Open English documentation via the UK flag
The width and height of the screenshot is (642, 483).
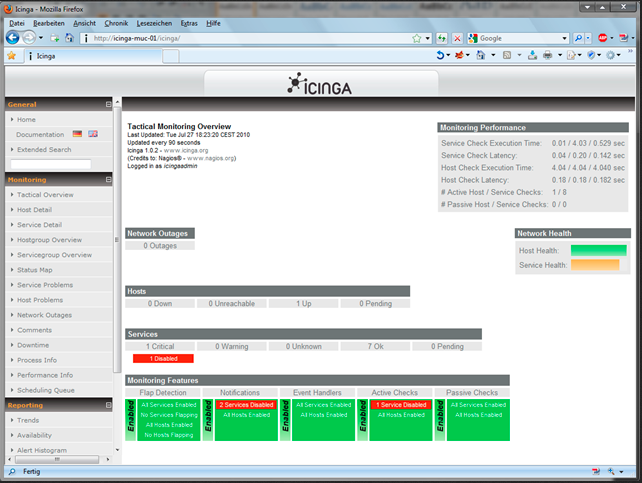click(93, 134)
